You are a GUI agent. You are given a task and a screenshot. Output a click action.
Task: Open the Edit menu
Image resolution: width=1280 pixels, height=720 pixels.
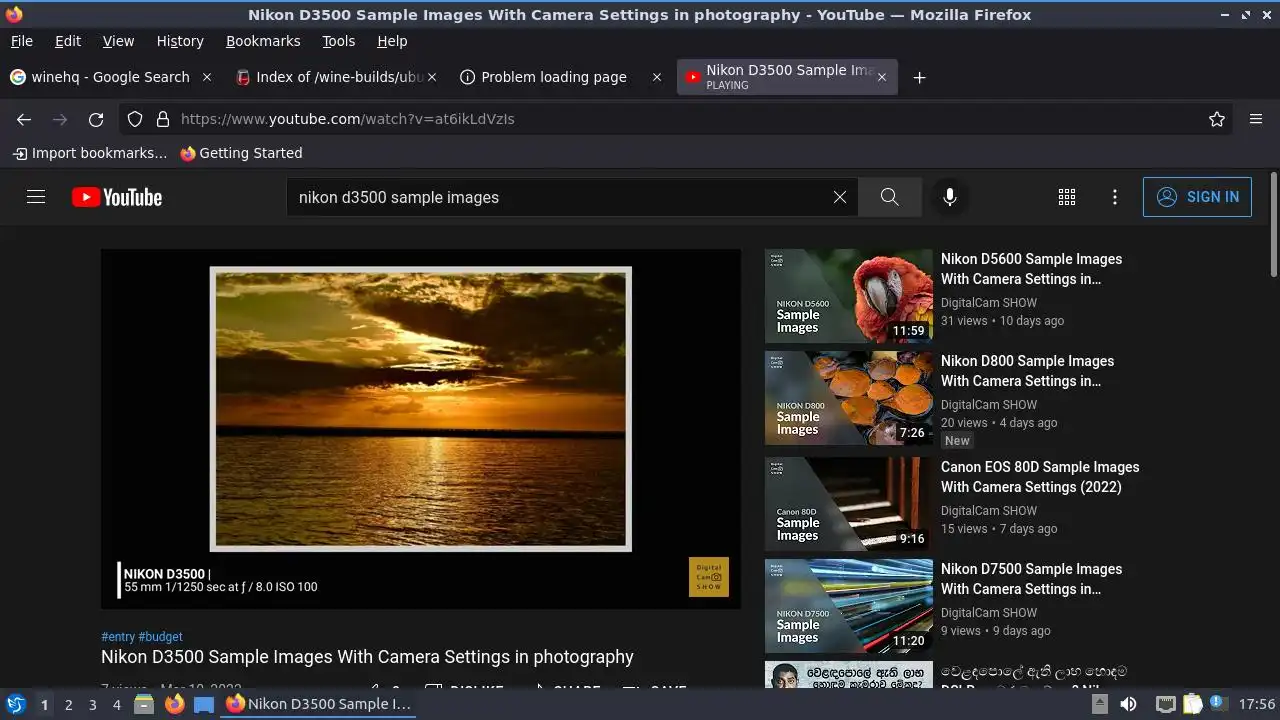pyautogui.click(x=68, y=41)
